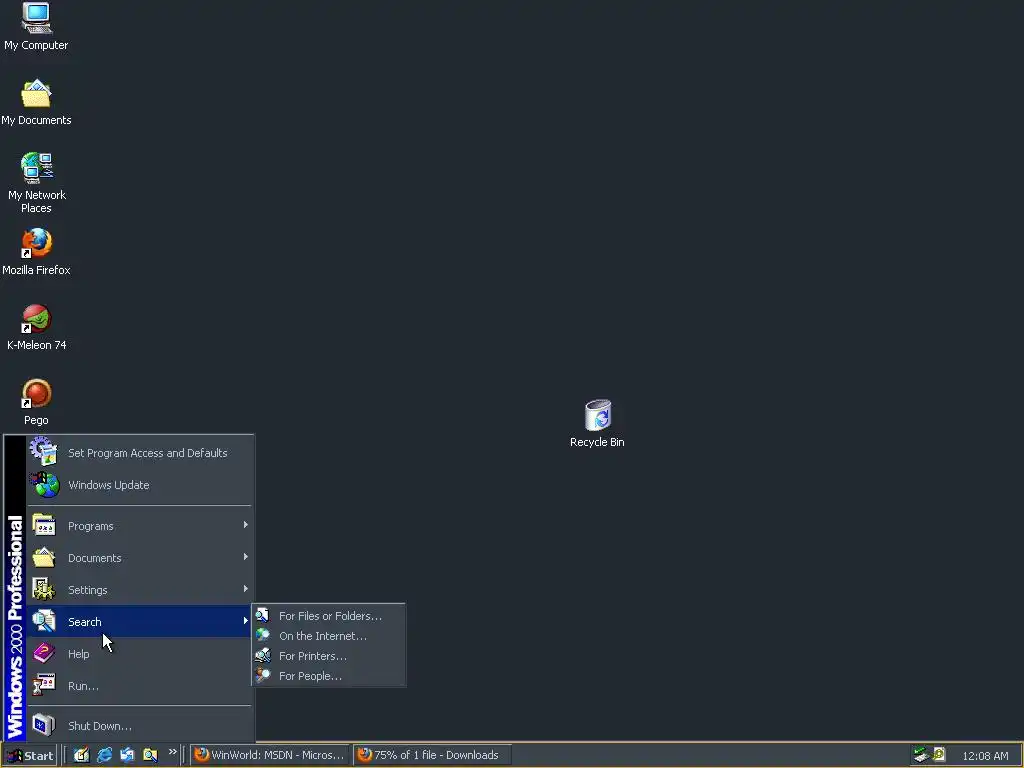Image resolution: width=1024 pixels, height=768 pixels.
Task: Select the Recycle Bin icon
Action: click(x=597, y=424)
